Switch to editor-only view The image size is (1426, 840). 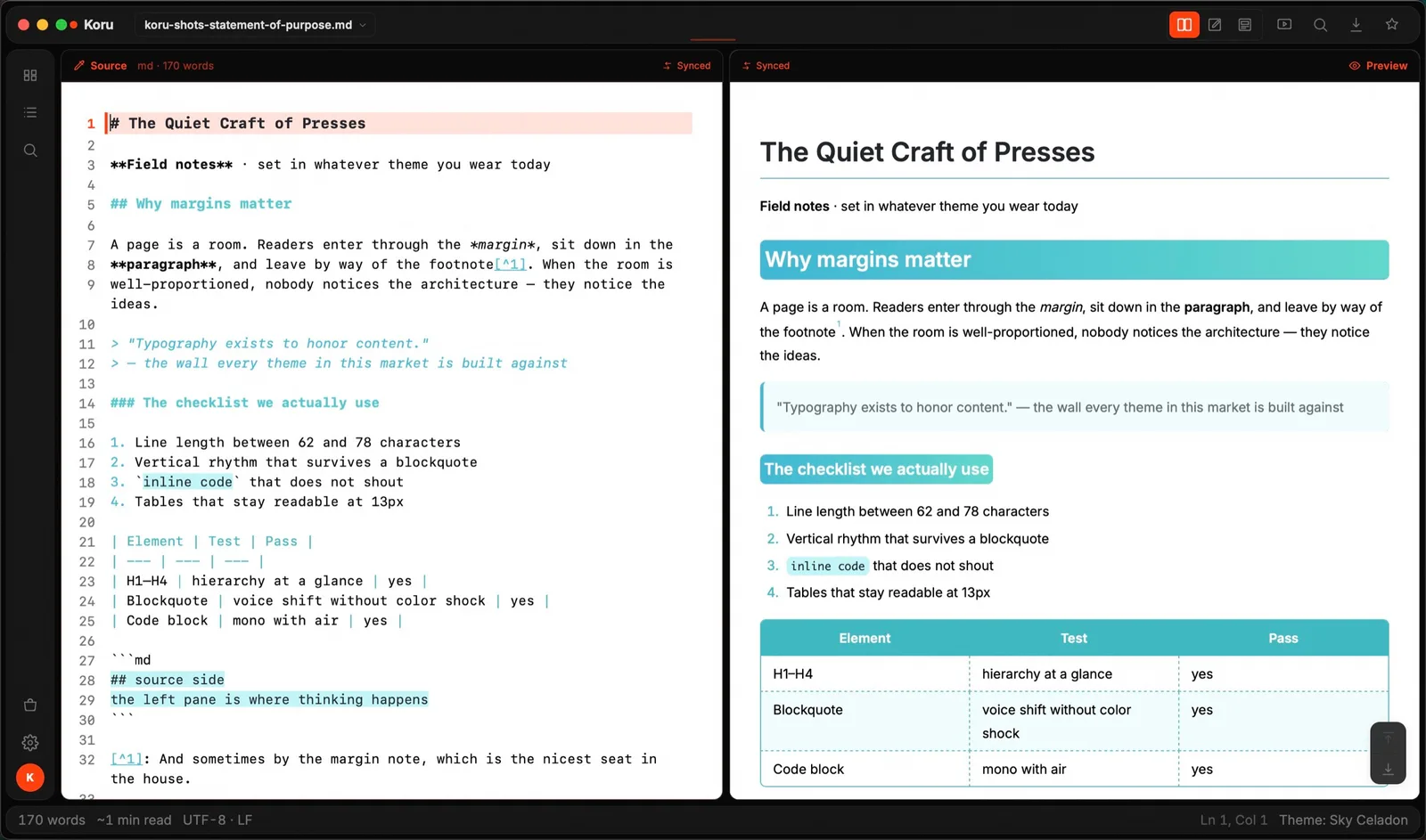point(1215,25)
